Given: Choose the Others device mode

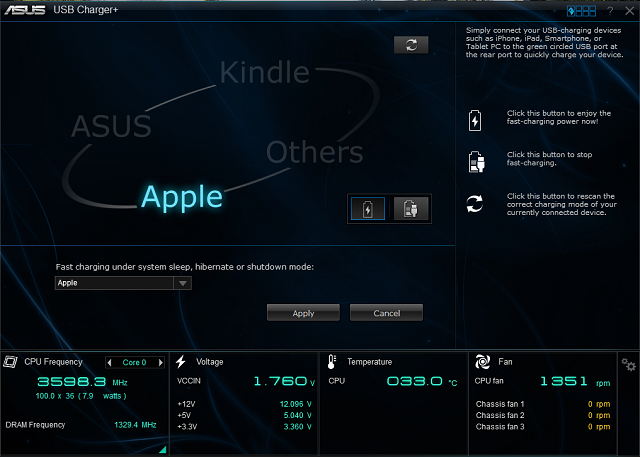Looking at the screenshot, I should coord(314,152).
